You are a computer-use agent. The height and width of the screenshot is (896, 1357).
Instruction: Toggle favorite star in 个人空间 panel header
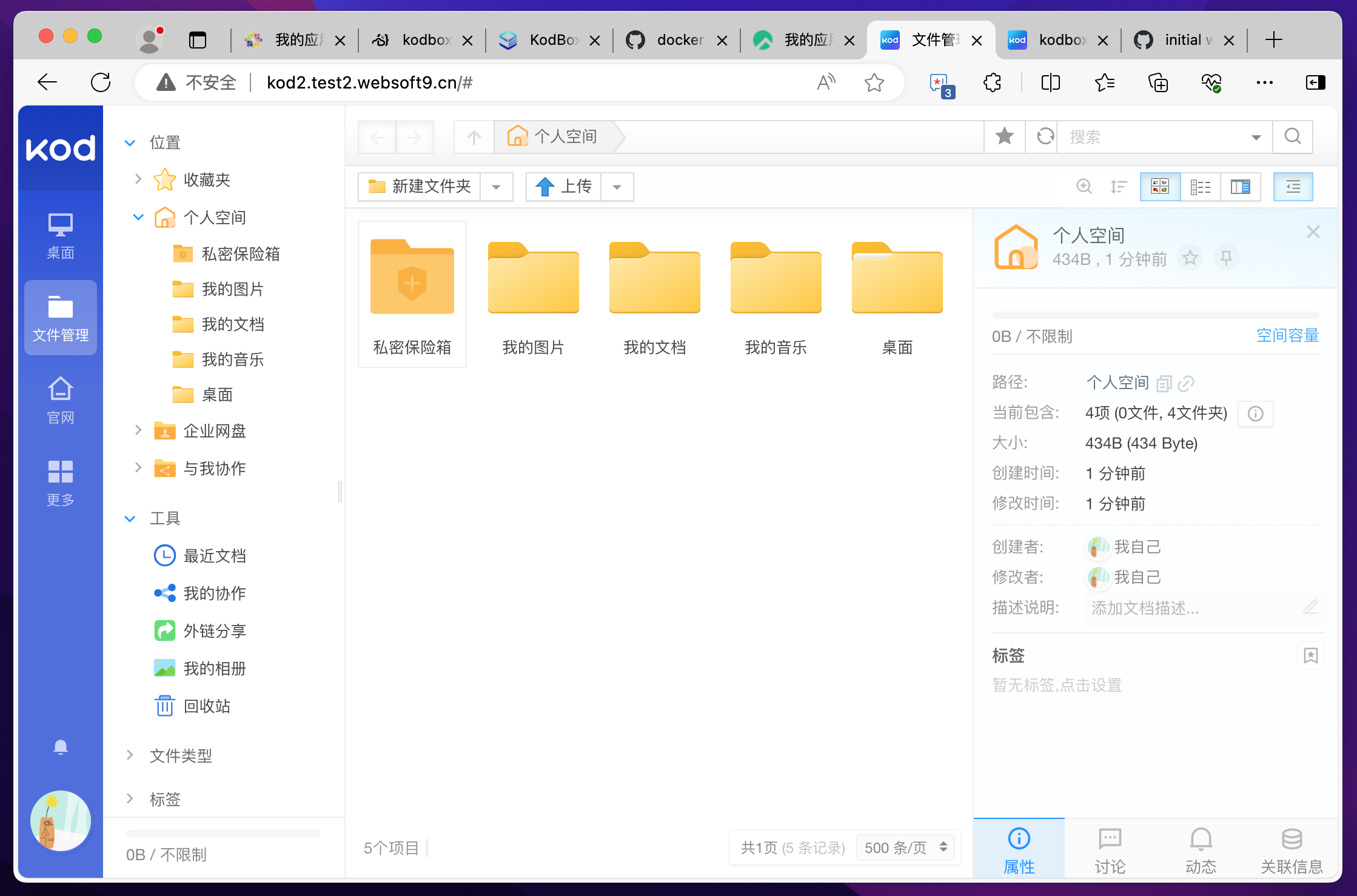1190,258
